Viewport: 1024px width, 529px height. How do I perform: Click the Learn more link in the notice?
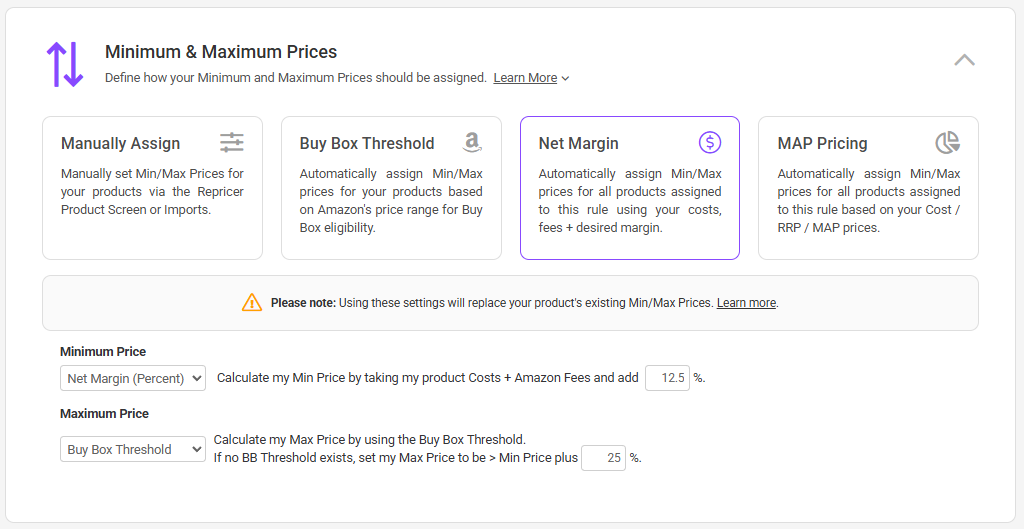746,303
